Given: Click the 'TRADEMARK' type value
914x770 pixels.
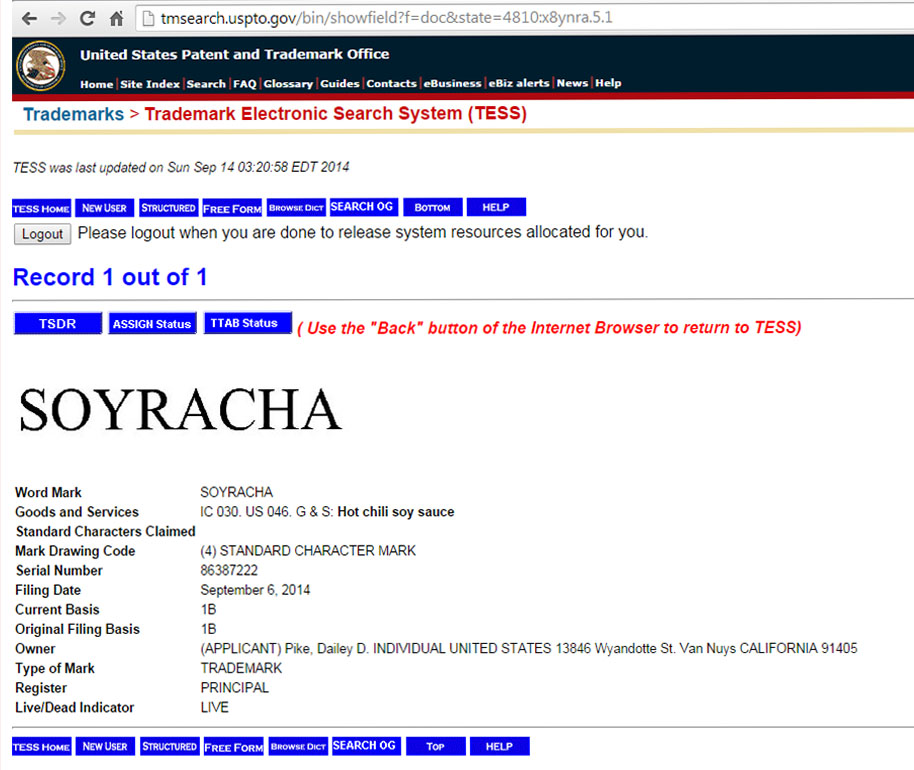Looking at the screenshot, I should pos(241,668).
